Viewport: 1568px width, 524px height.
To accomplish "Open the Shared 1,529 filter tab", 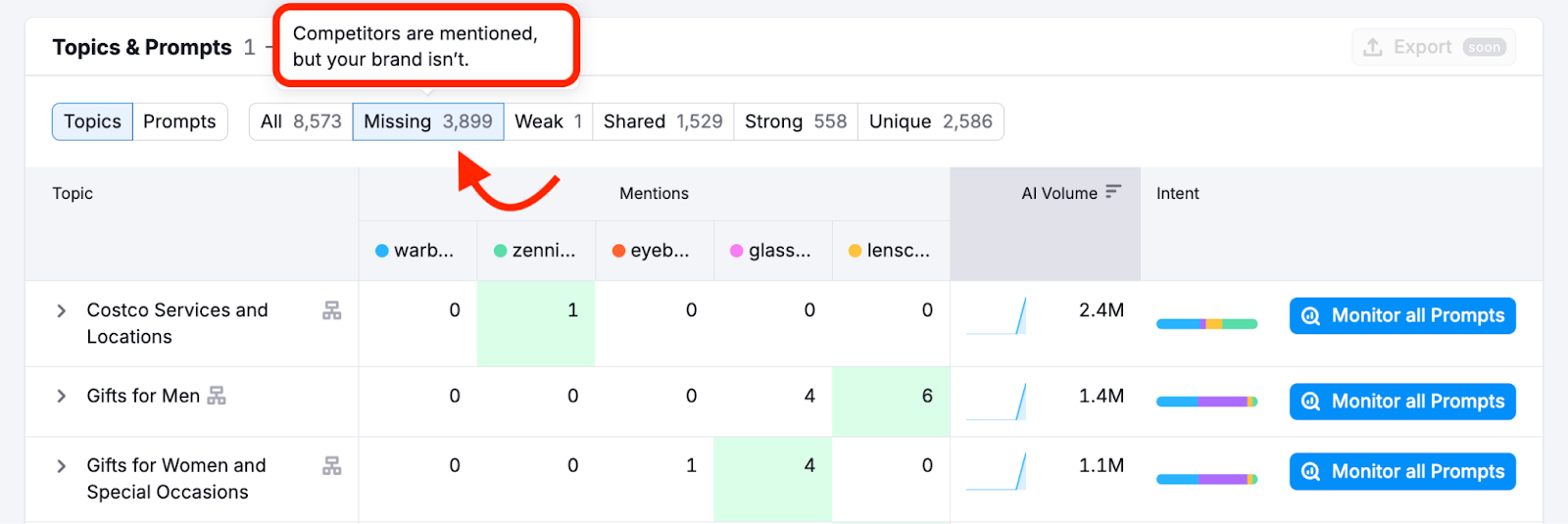I will (662, 121).
